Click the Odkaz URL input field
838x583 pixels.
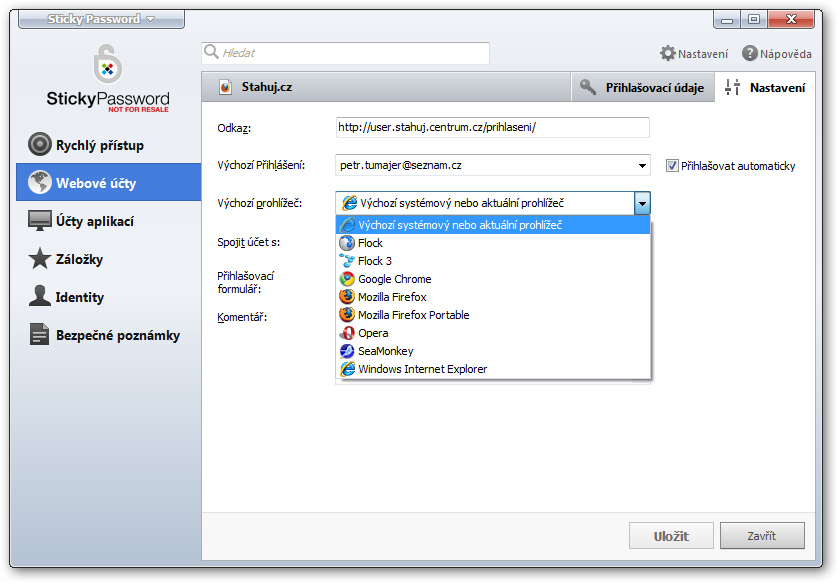click(x=493, y=127)
